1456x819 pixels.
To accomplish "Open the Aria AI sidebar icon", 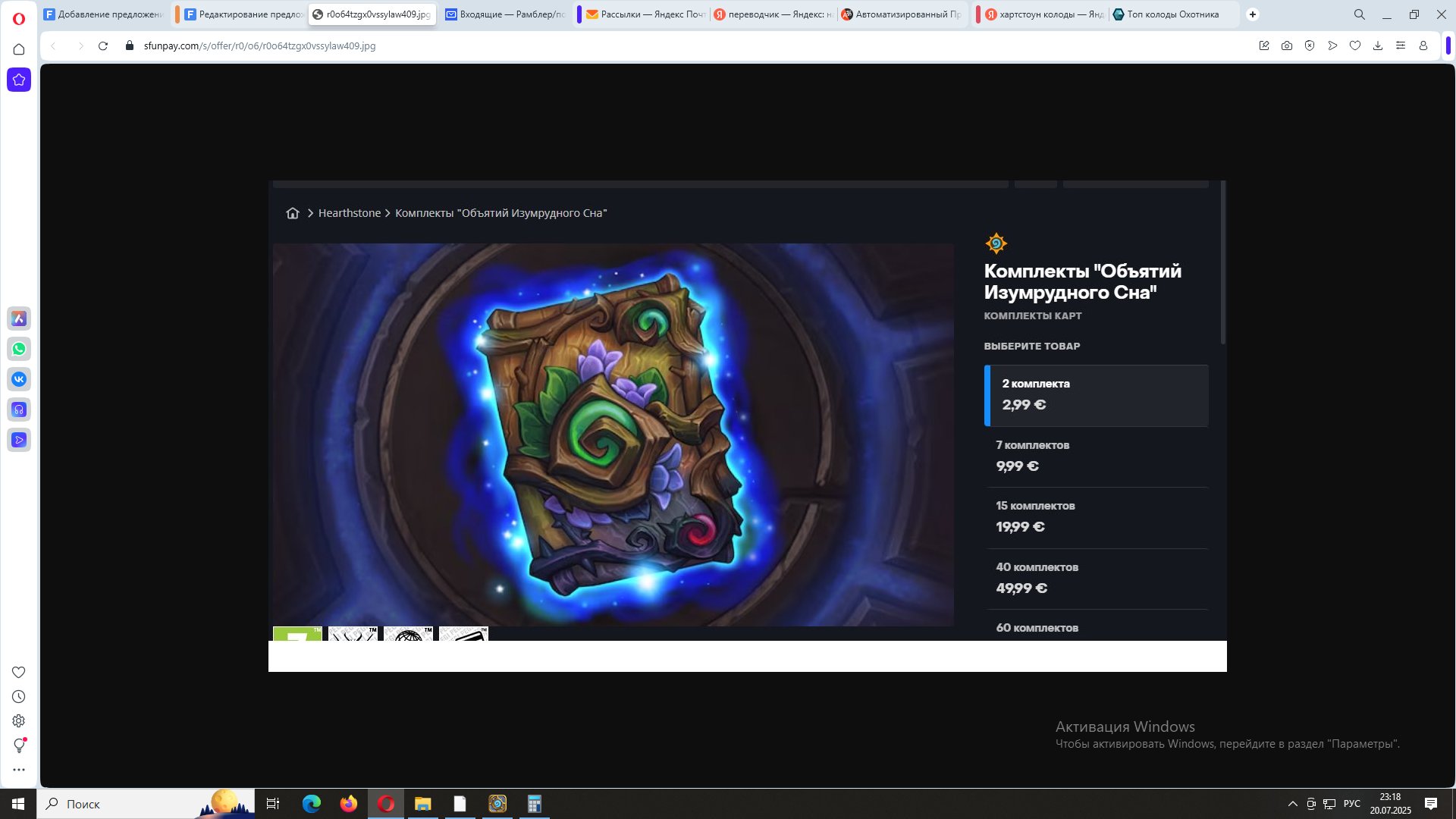I will pos(19,318).
